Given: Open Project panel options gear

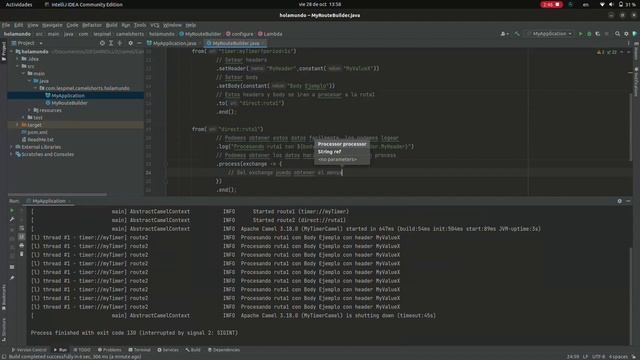Looking at the screenshot, I should [131, 43].
